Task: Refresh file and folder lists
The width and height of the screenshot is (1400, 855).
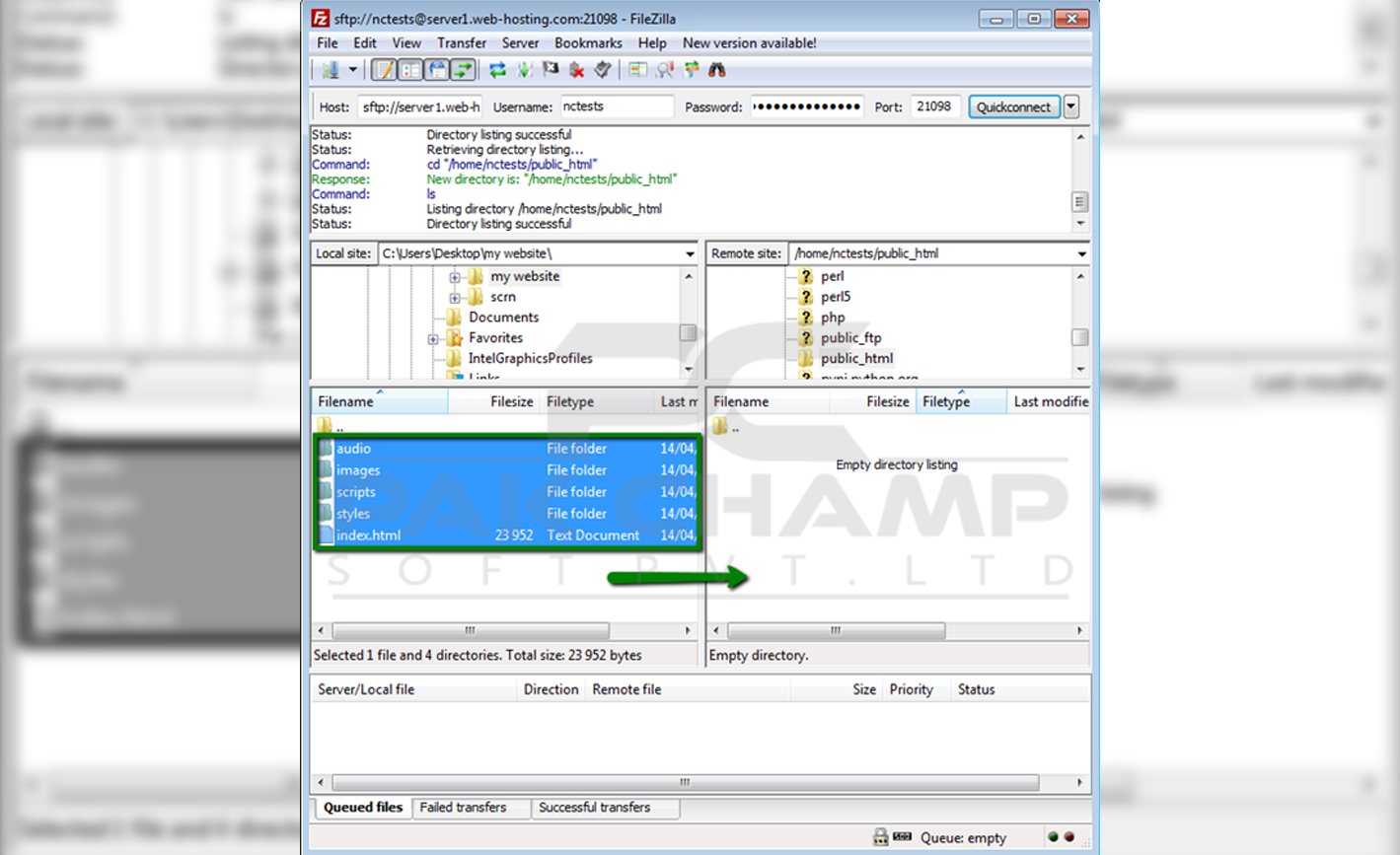Action: coord(497,70)
